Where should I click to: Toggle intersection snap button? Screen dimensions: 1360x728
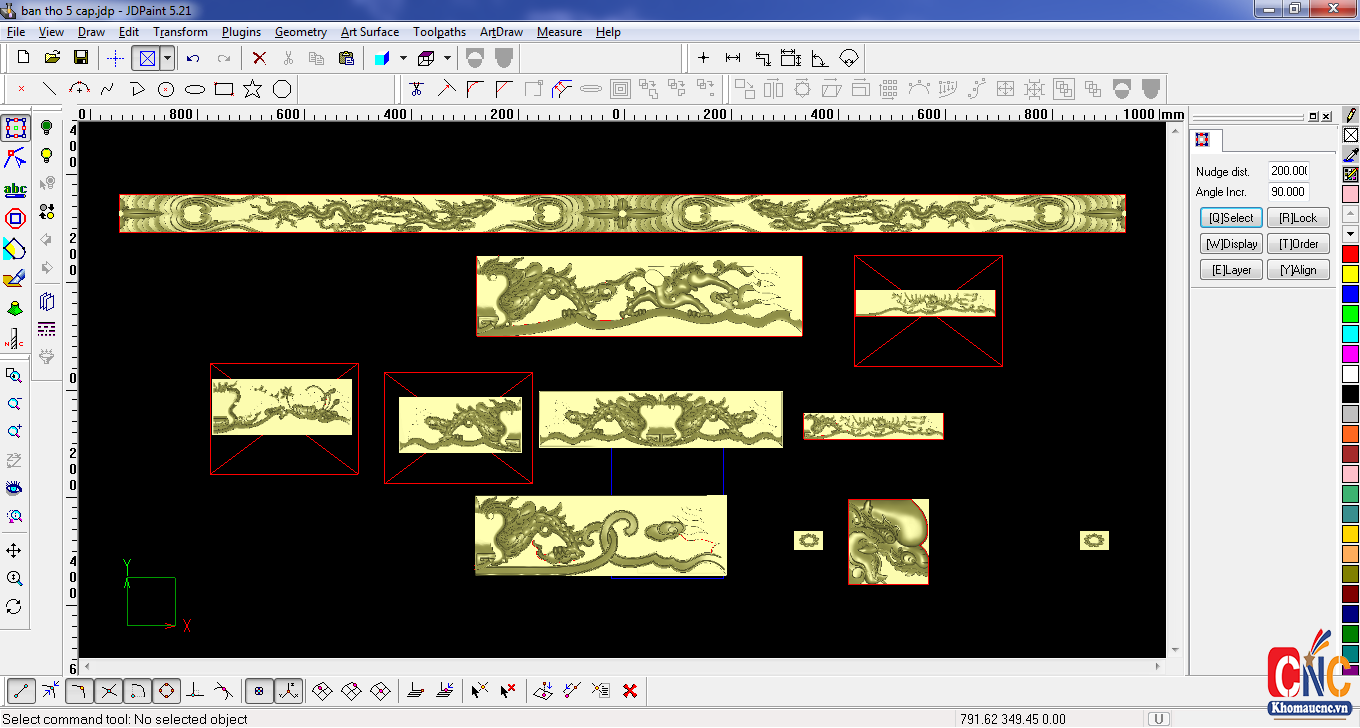(x=109, y=690)
